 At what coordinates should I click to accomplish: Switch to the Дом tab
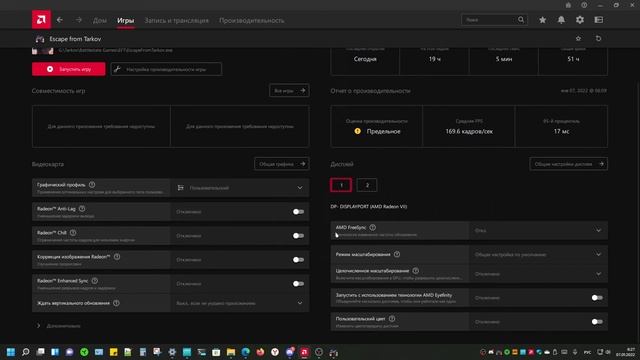(100, 20)
